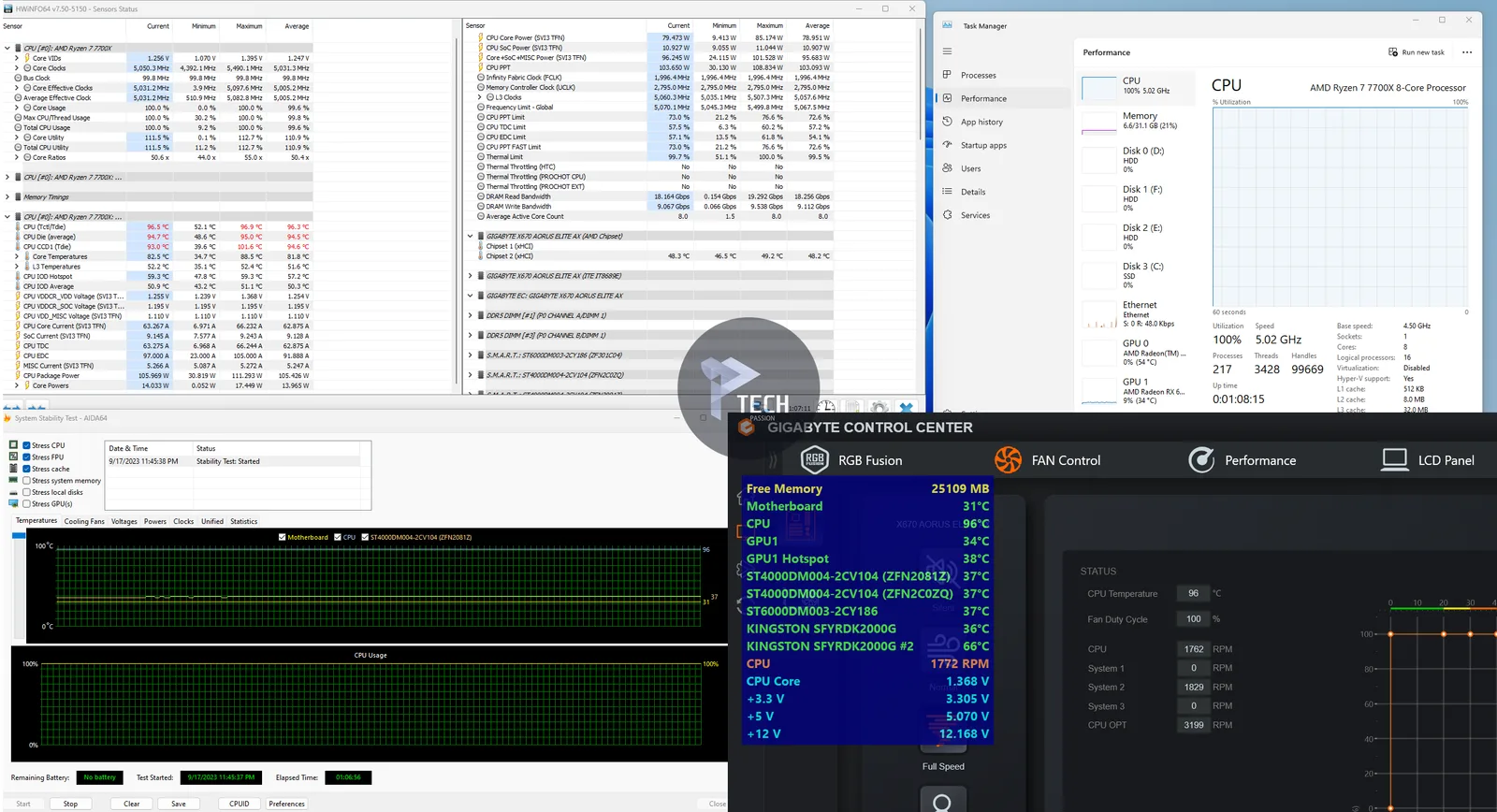Screen dimensions: 1497x812
Task: Open RGB Fusion icon in Gigabyte Control Center
Action: tap(815, 459)
